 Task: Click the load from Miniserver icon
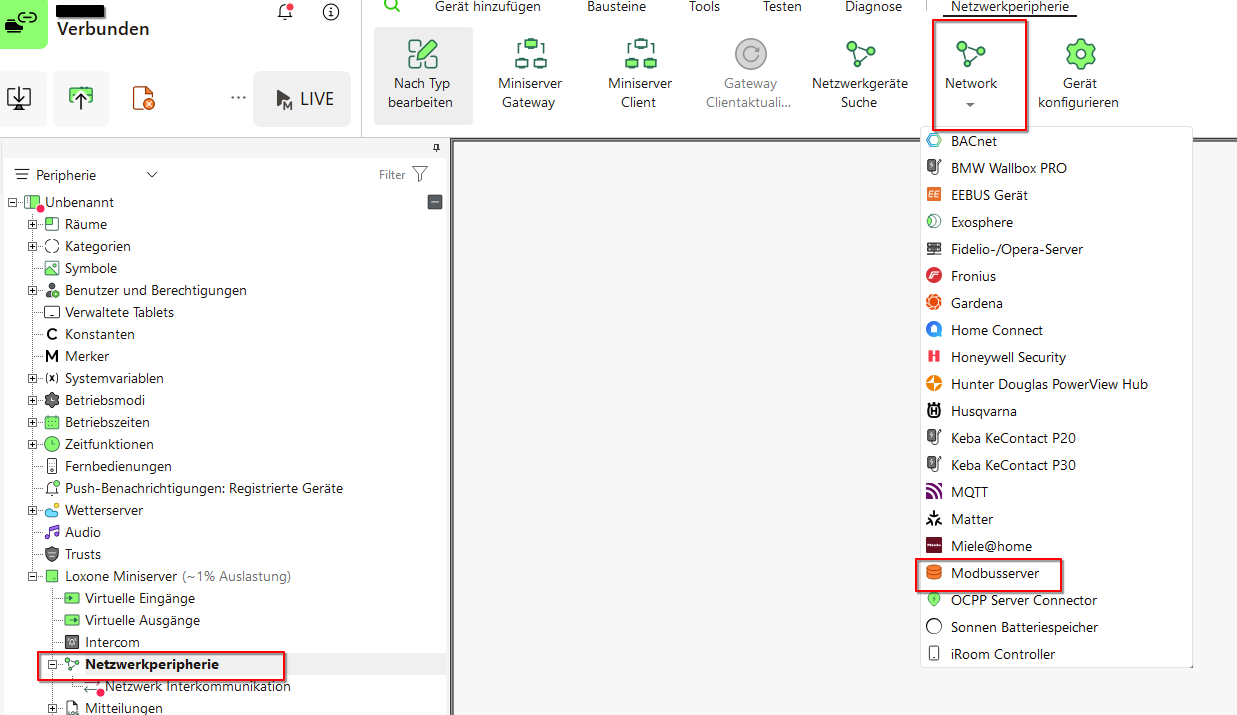pos(19,98)
